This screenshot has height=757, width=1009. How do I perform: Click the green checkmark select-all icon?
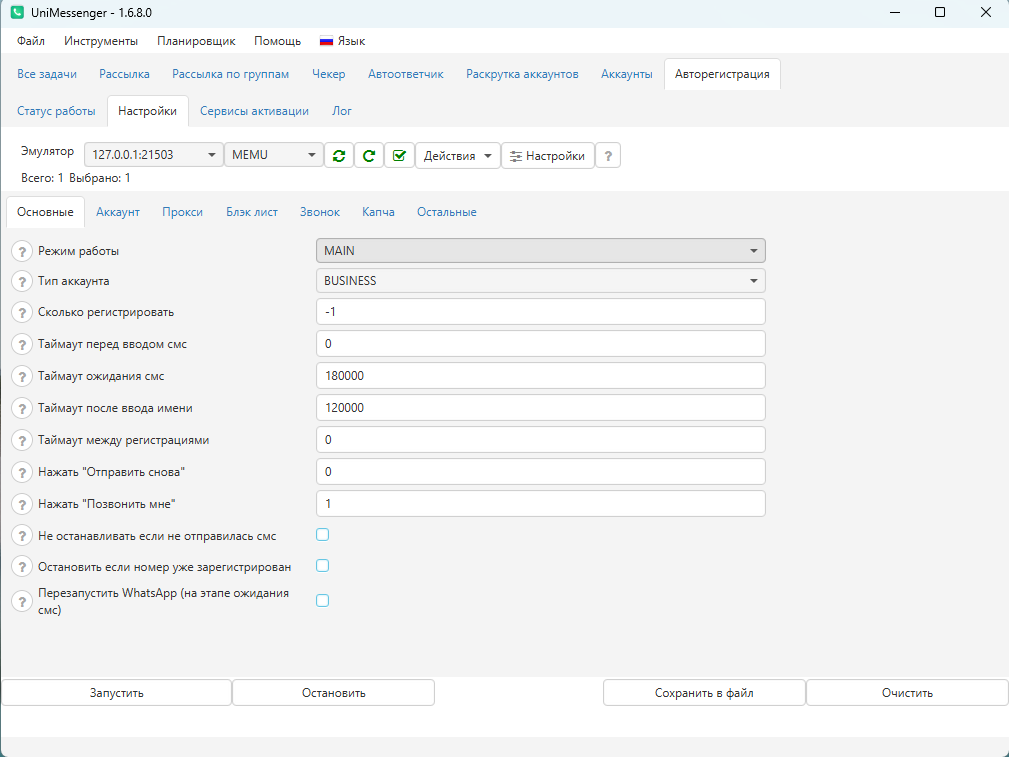click(x=399, y=155)
